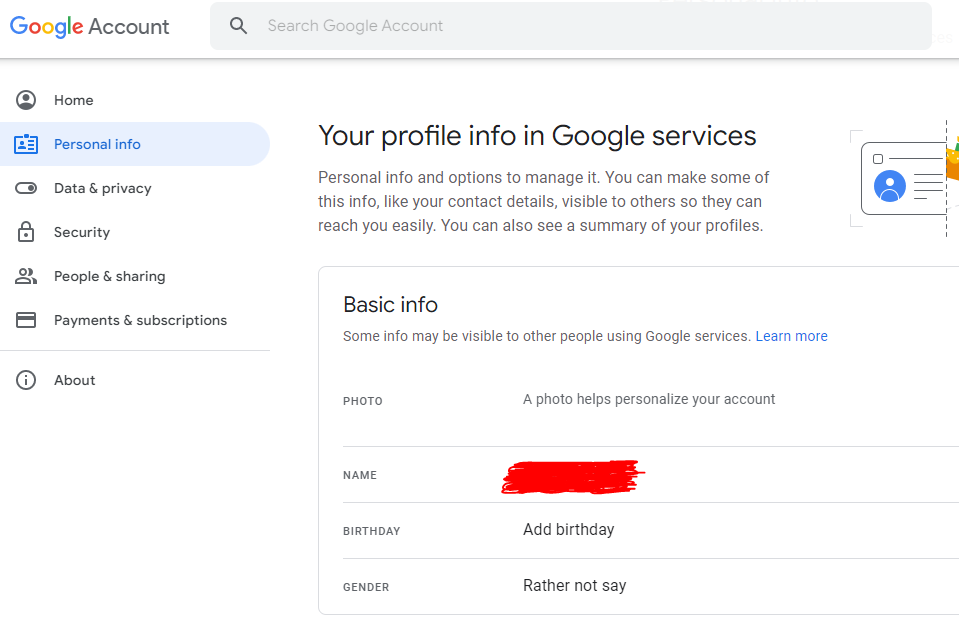Open the Birthday row label
959x634 pixels.
(x=371, y=531)
